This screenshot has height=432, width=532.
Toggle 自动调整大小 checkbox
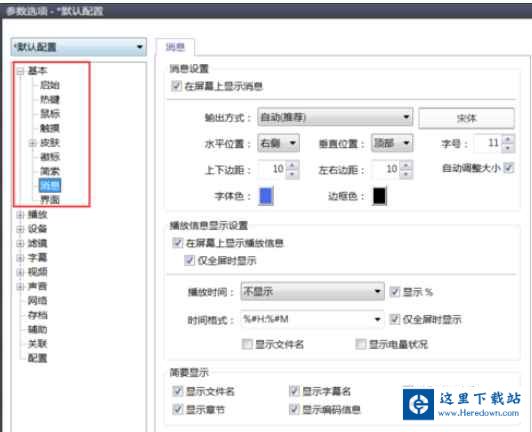click(x=508, y=167)
